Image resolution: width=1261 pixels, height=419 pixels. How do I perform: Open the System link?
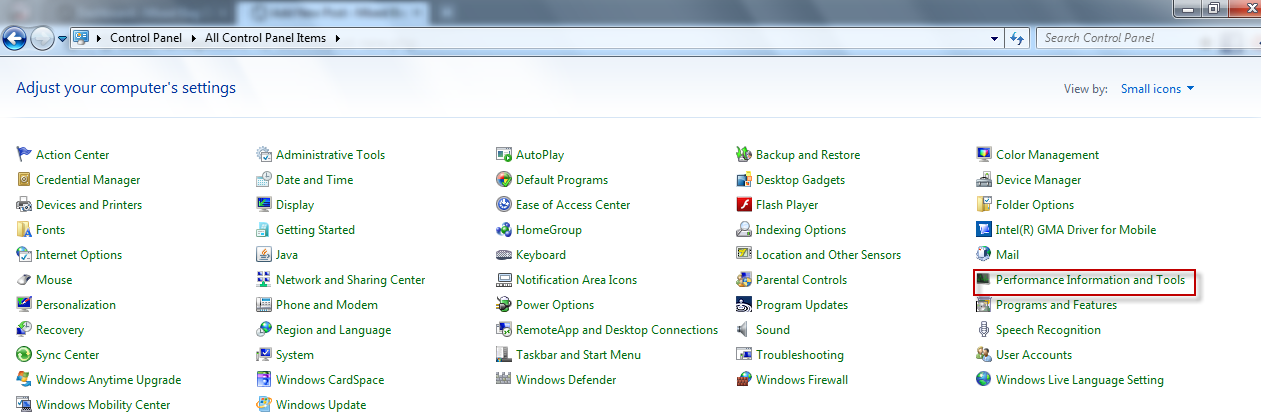(295, 355)
